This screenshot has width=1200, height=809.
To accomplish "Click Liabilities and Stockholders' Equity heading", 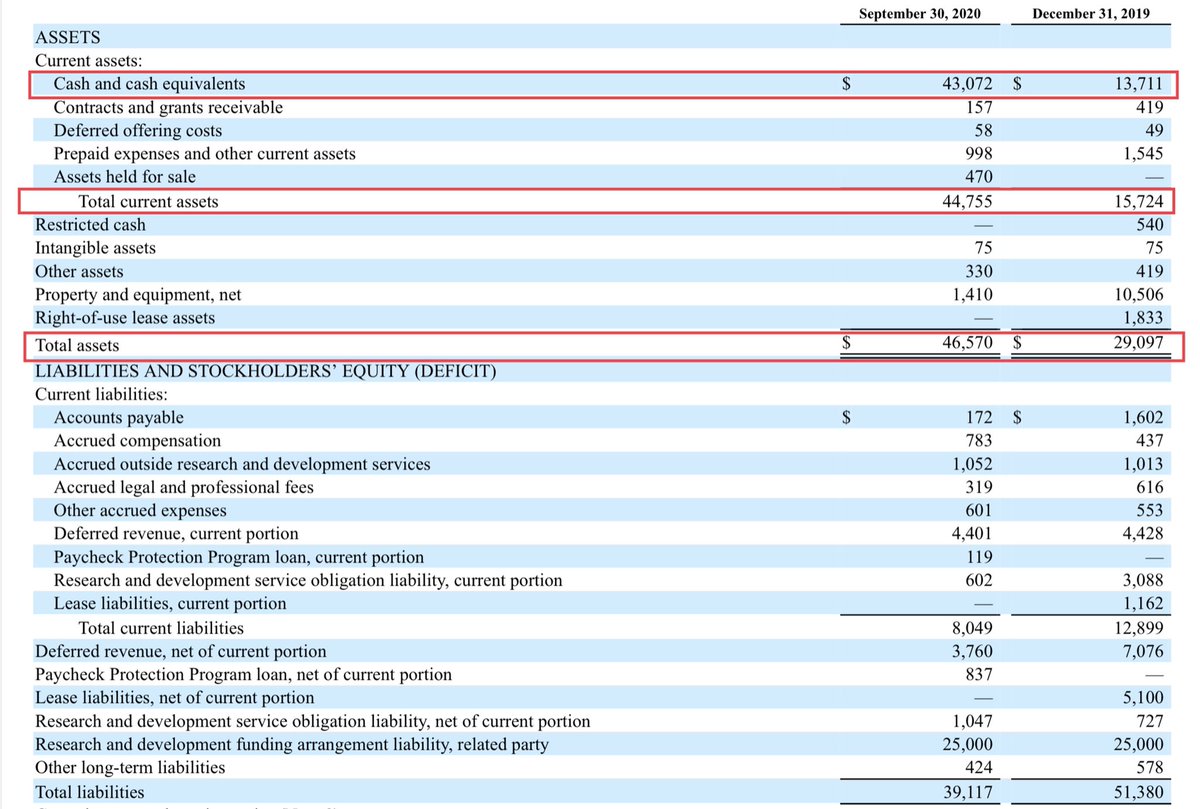I will coord(265,372).
